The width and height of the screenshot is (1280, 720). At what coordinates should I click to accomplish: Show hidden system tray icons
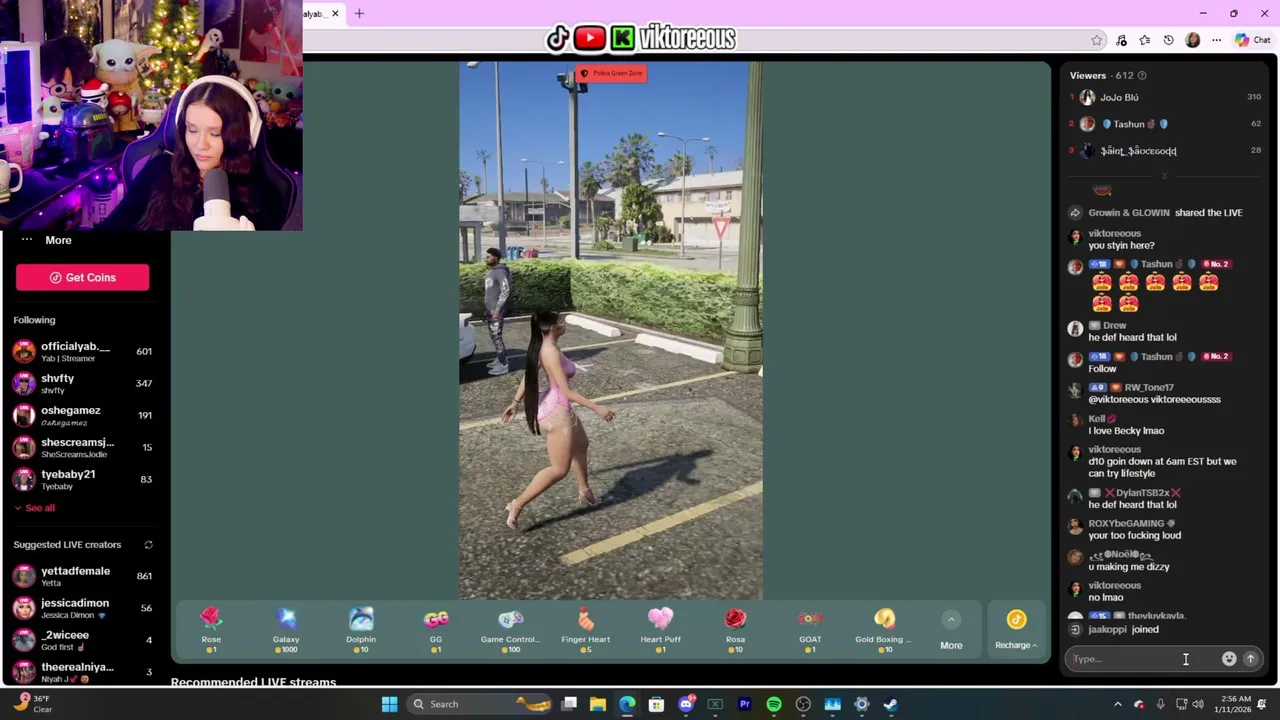coord(1118,704)
